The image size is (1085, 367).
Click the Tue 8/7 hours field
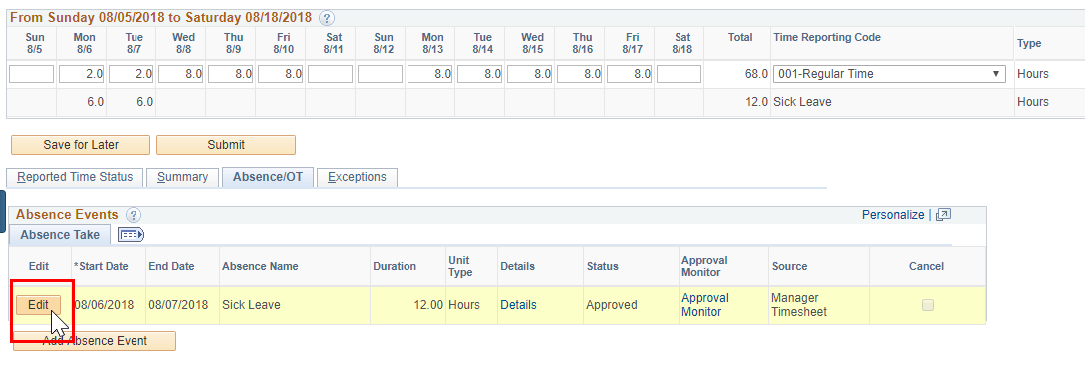(x=131, y=73)
